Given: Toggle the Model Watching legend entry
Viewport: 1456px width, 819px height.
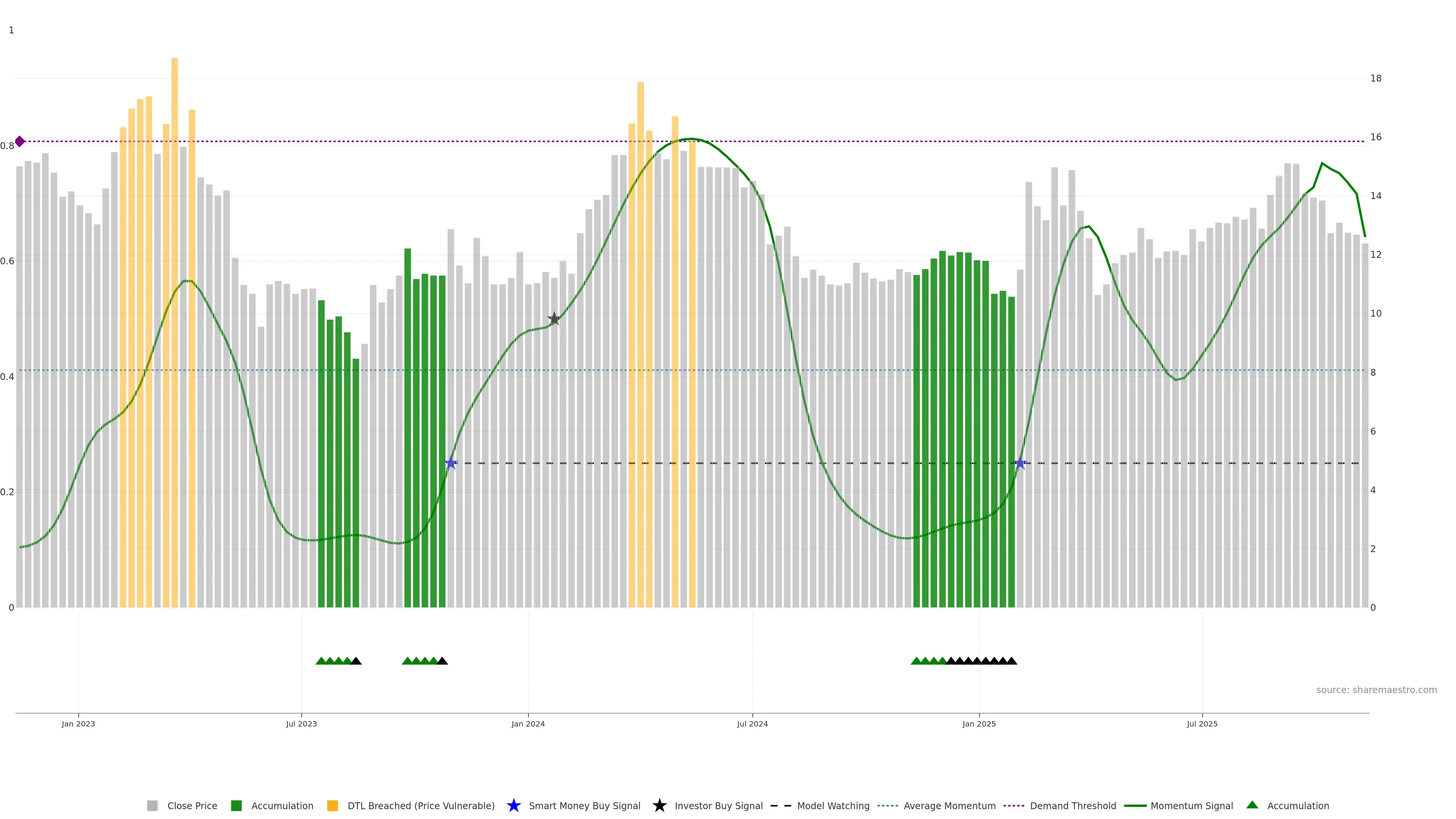Looking at the screenshot, I should click(x=833, y=805).
